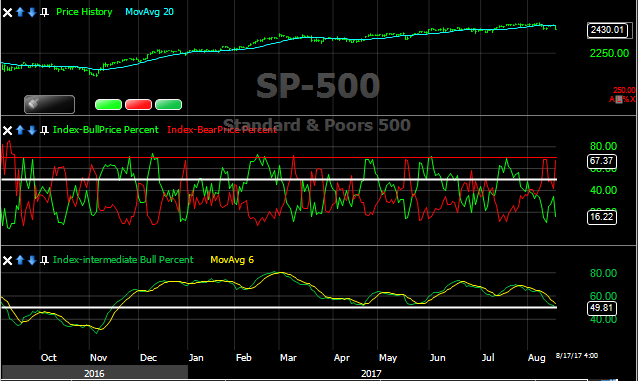Click 80.00 on the BullPrice pane scale
Image resolution: width=638 pixels, height=381 pixels.
[x=603, y=146]
